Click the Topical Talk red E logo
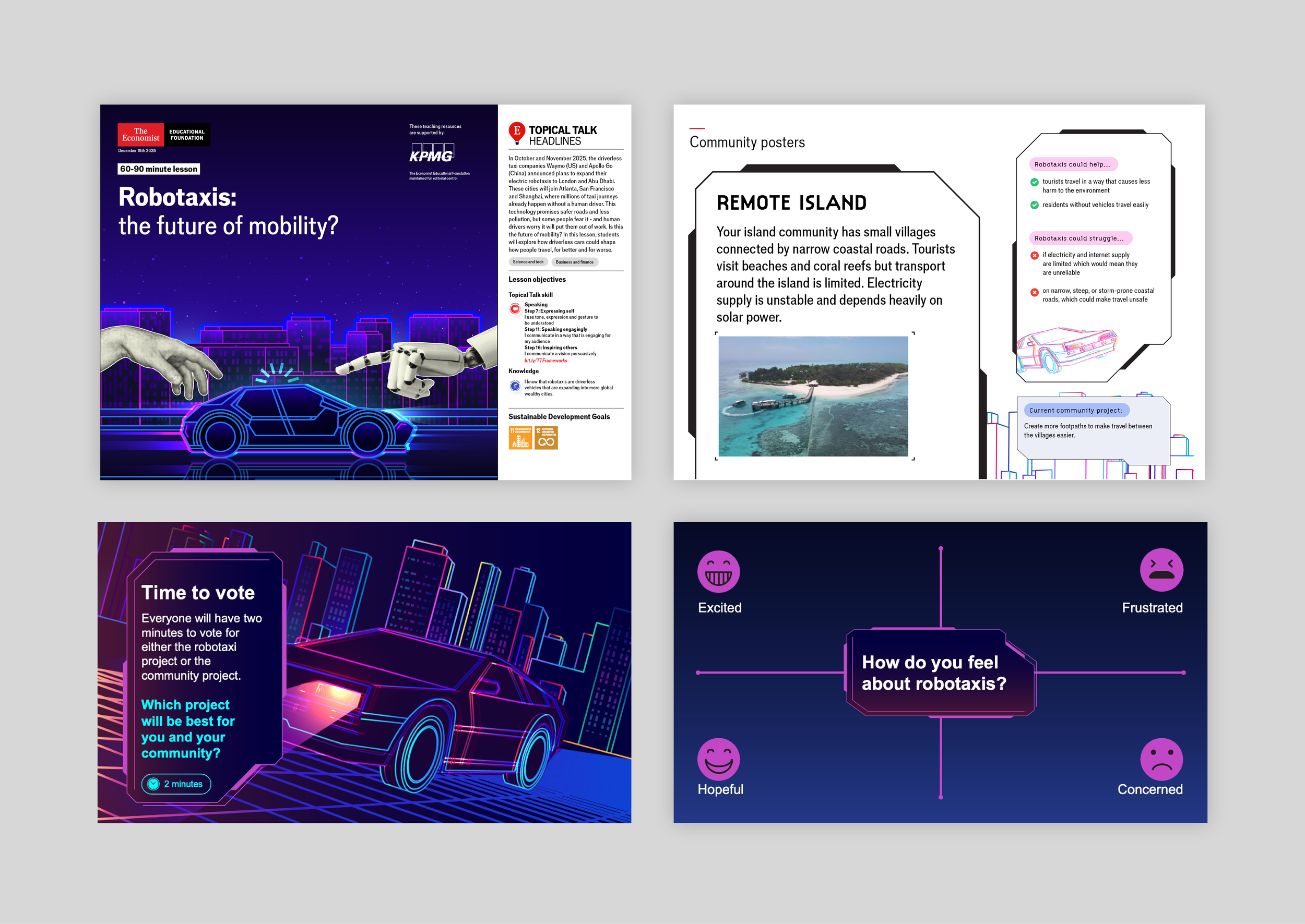1305x924 pixels. 516,132
